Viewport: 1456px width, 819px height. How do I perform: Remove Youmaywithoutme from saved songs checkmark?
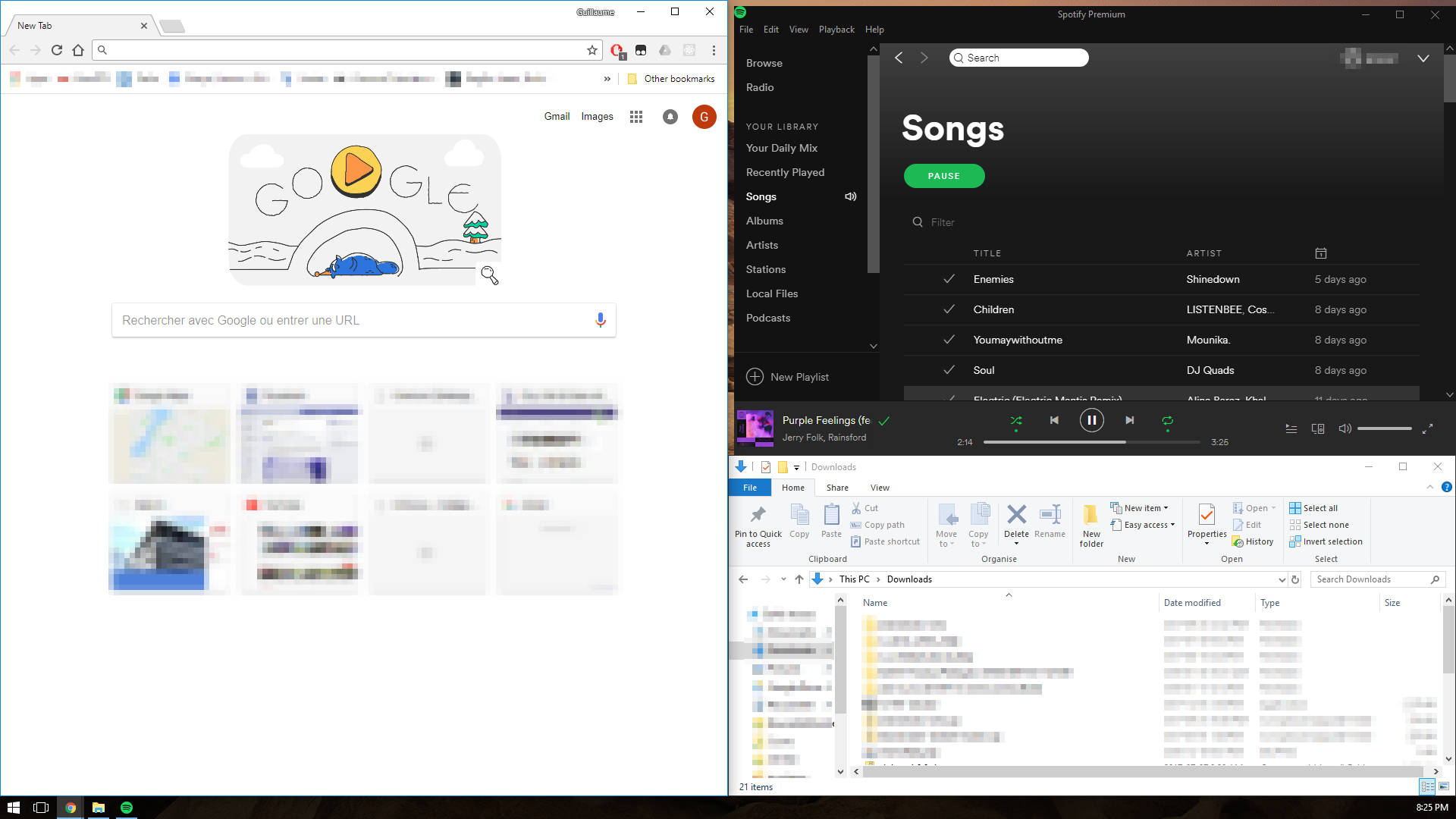(x=949, y=340)
